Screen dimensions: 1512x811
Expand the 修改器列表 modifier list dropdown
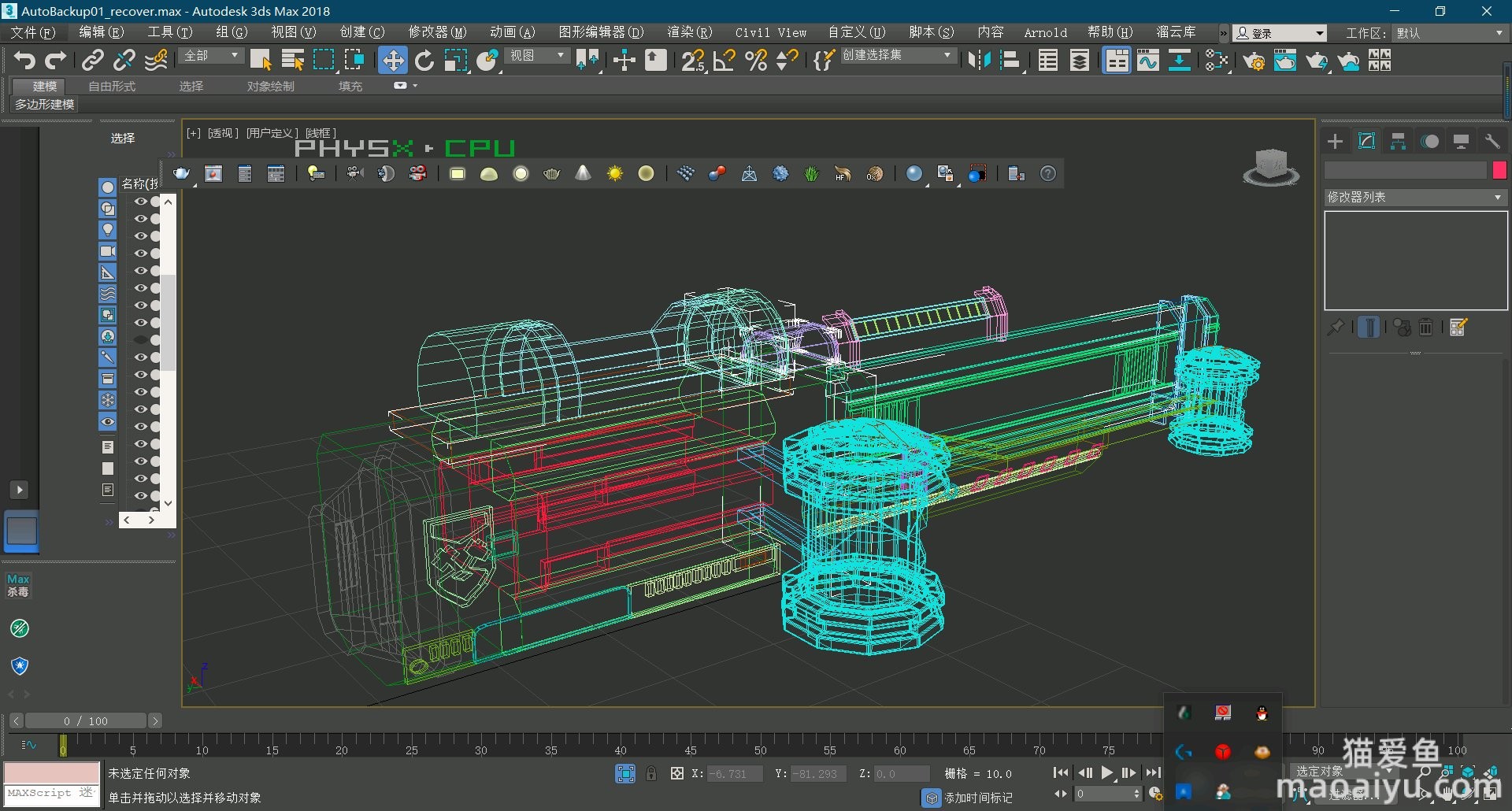1415,198
